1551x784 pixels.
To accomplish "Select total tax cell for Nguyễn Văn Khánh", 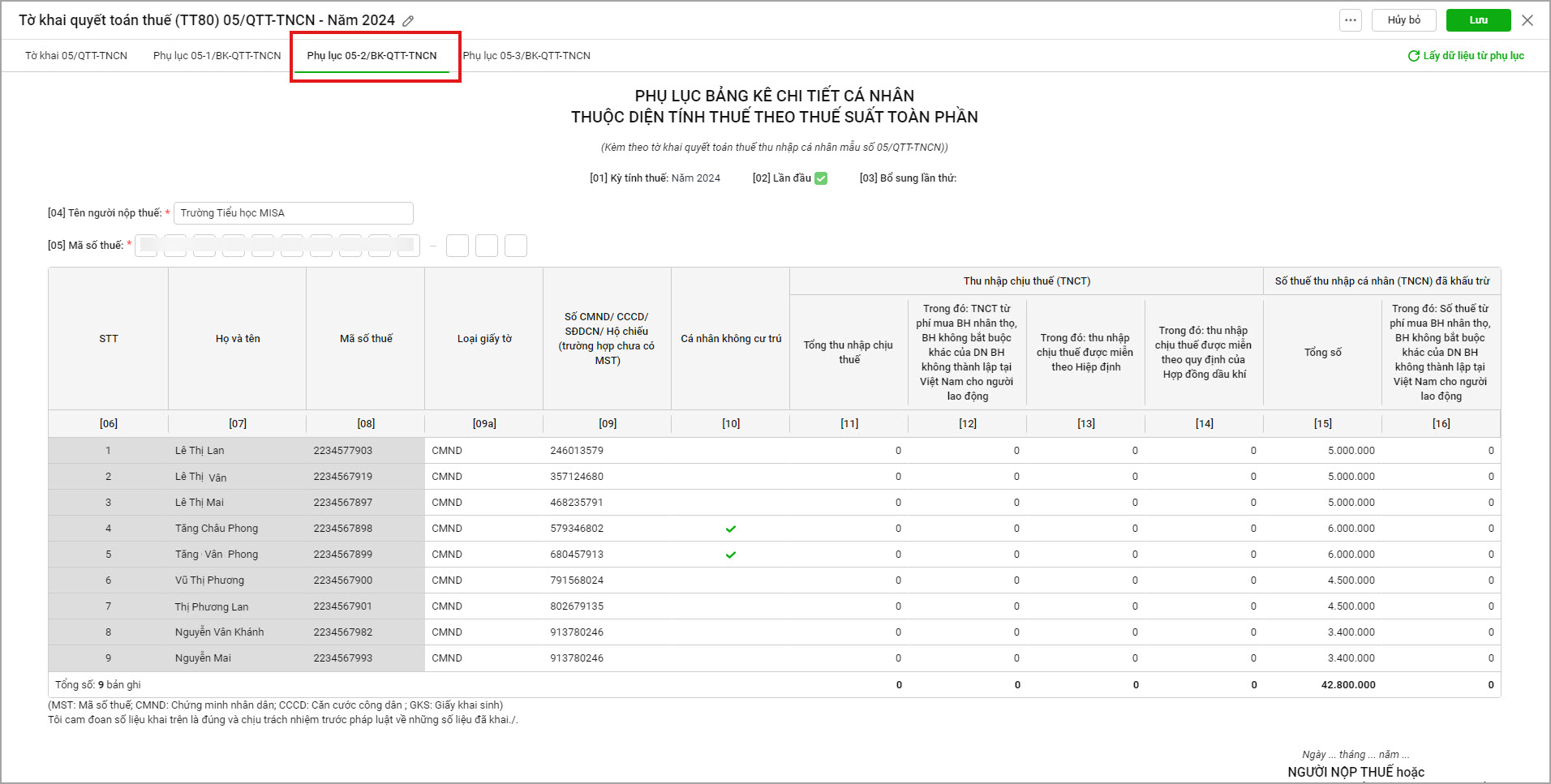I will pos(1322,632).
